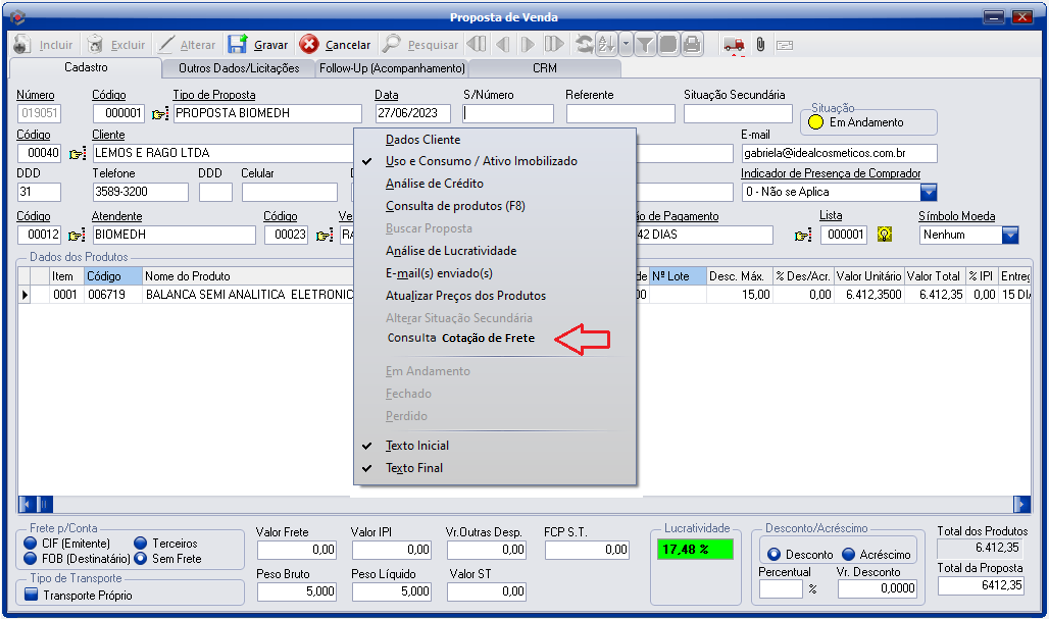Toggle the Transporte Próprio checkbox

tap(31, 595)
